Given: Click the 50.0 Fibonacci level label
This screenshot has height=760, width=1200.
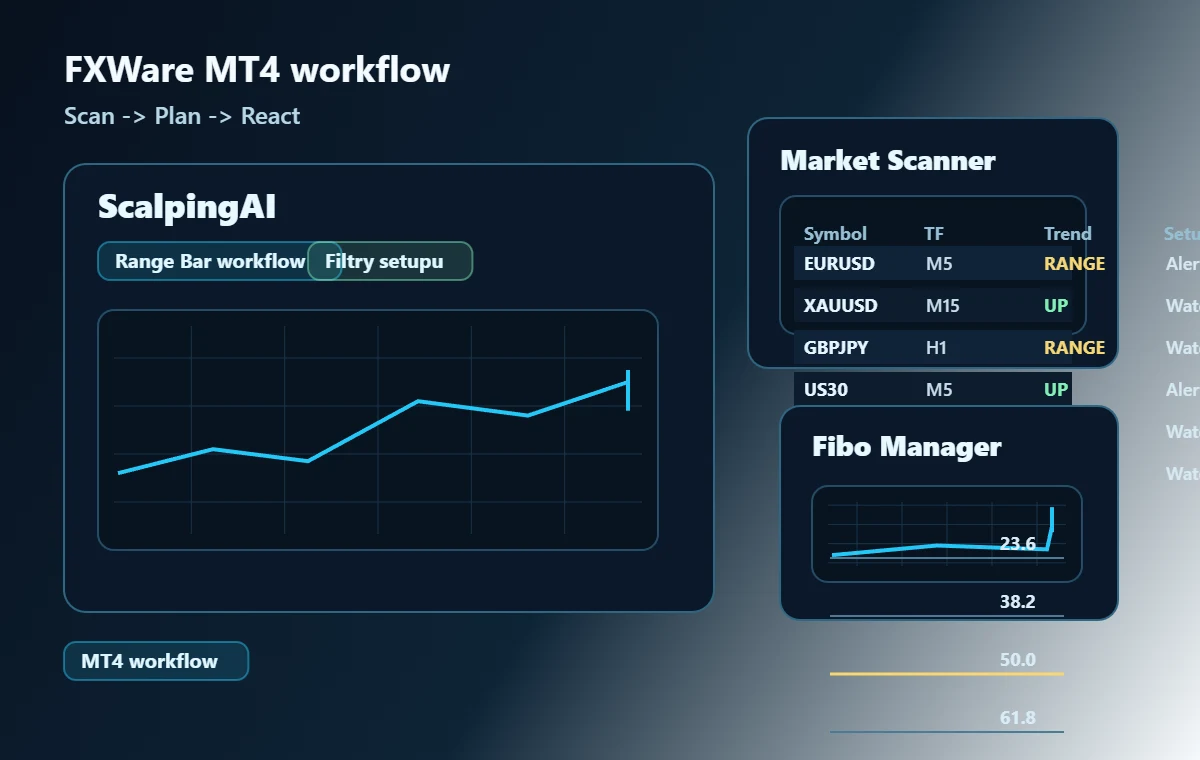Looking at the screenshot, I should 1018,660.
